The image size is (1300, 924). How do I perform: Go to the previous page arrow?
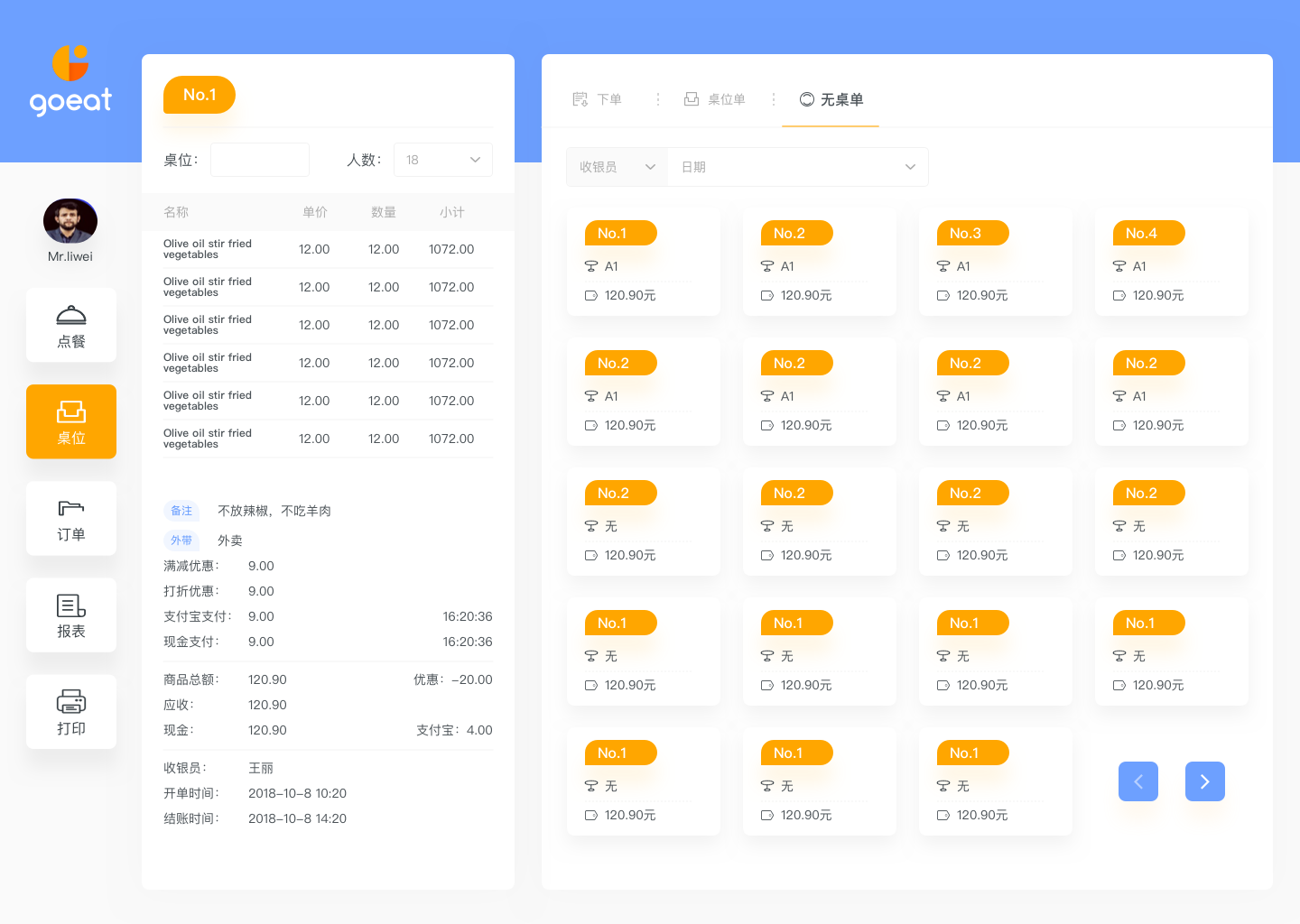[1137, 781]
